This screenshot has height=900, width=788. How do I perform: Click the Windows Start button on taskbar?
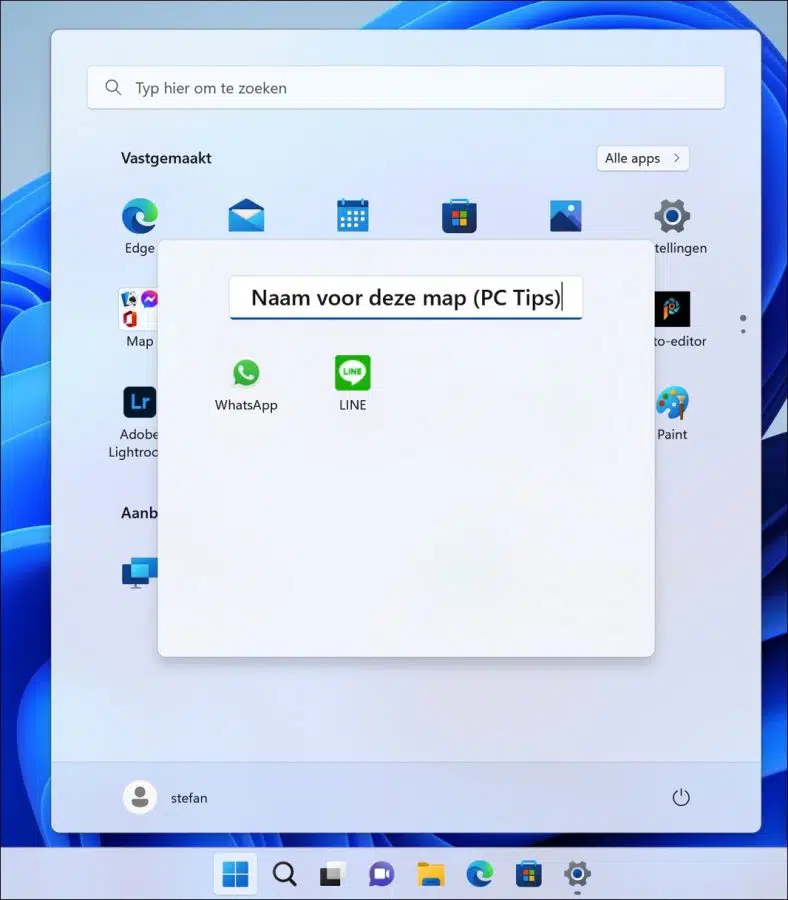235,874
